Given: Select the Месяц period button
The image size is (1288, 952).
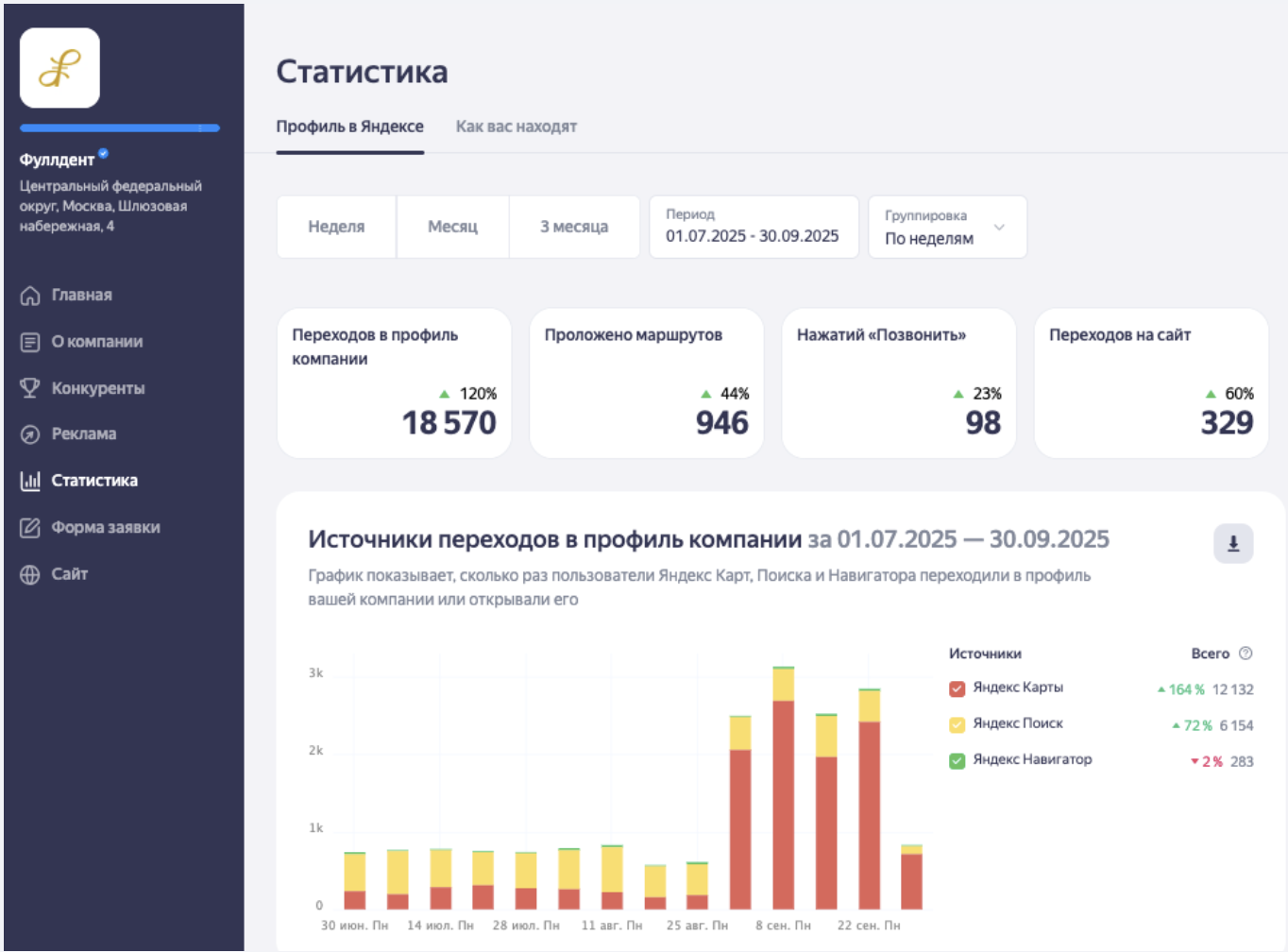Looking at the screenshot, I should click(453, 227).
